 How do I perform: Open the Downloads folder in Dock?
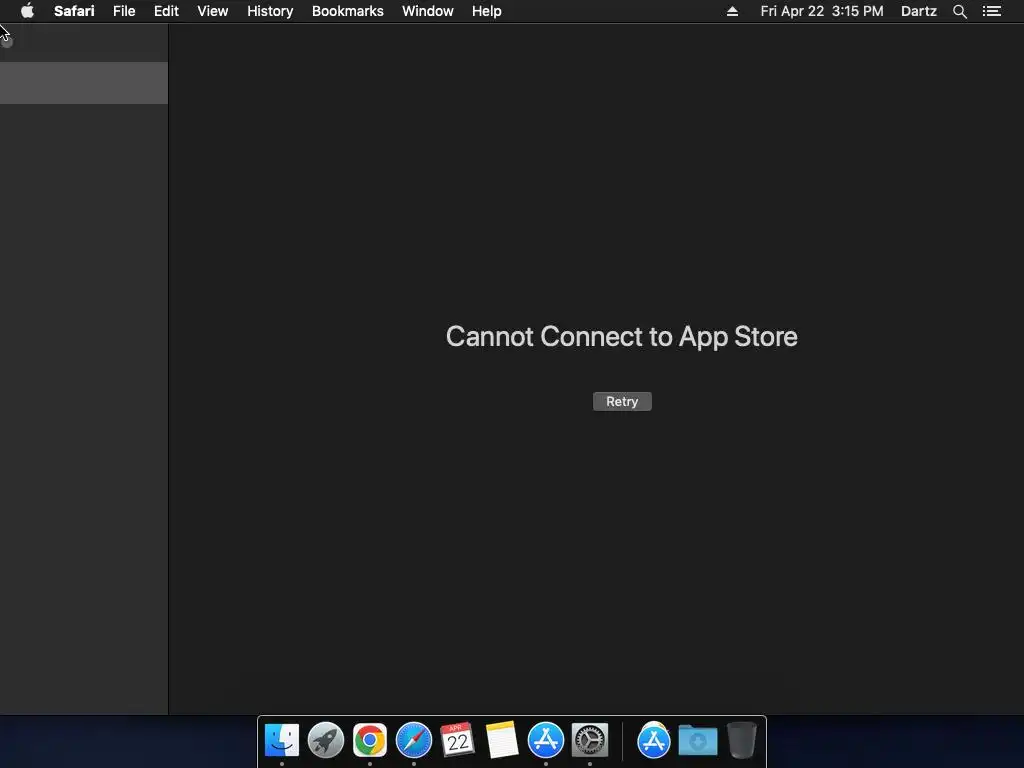(x=697, y=740)
